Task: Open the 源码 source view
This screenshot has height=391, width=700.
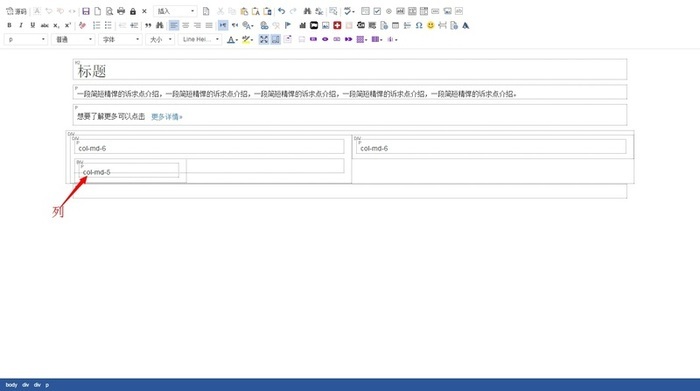Action: click(x=16, y=11)
